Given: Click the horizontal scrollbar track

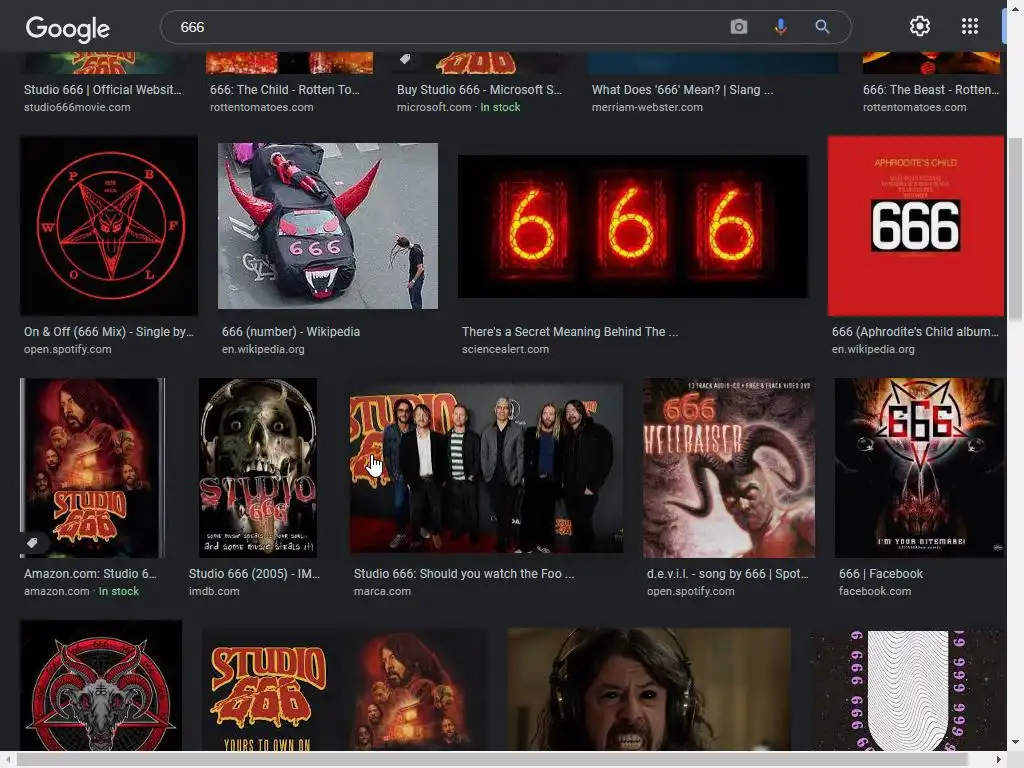Looking at the screenshot, I should (x=503, y=760).
